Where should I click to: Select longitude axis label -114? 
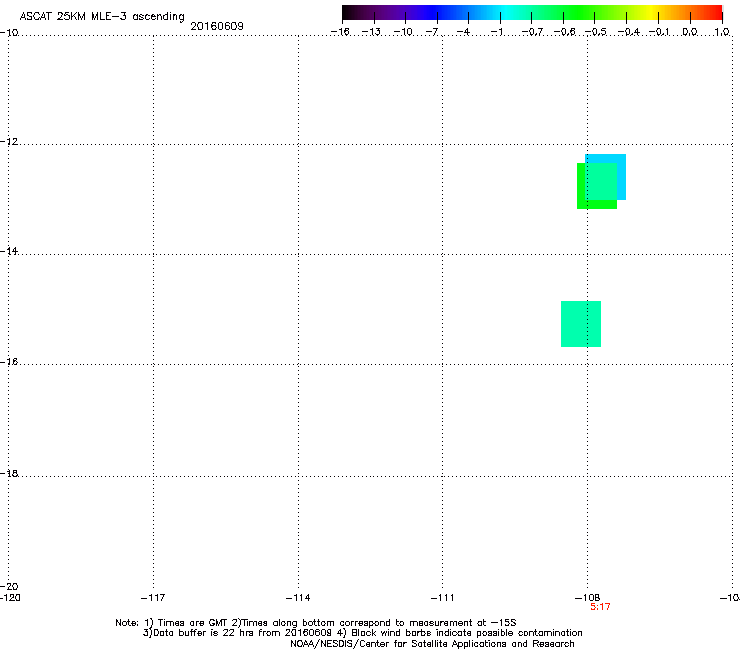click(x=298, y=598)
